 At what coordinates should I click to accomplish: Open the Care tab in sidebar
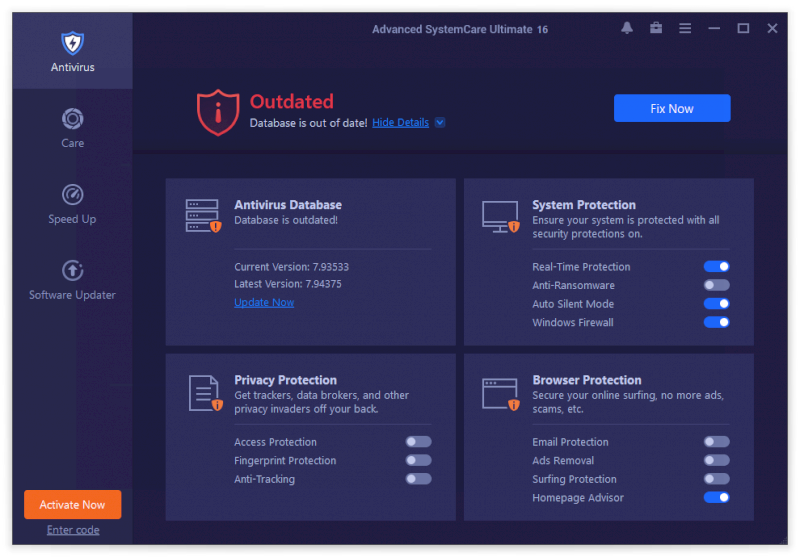coord(72,128)
